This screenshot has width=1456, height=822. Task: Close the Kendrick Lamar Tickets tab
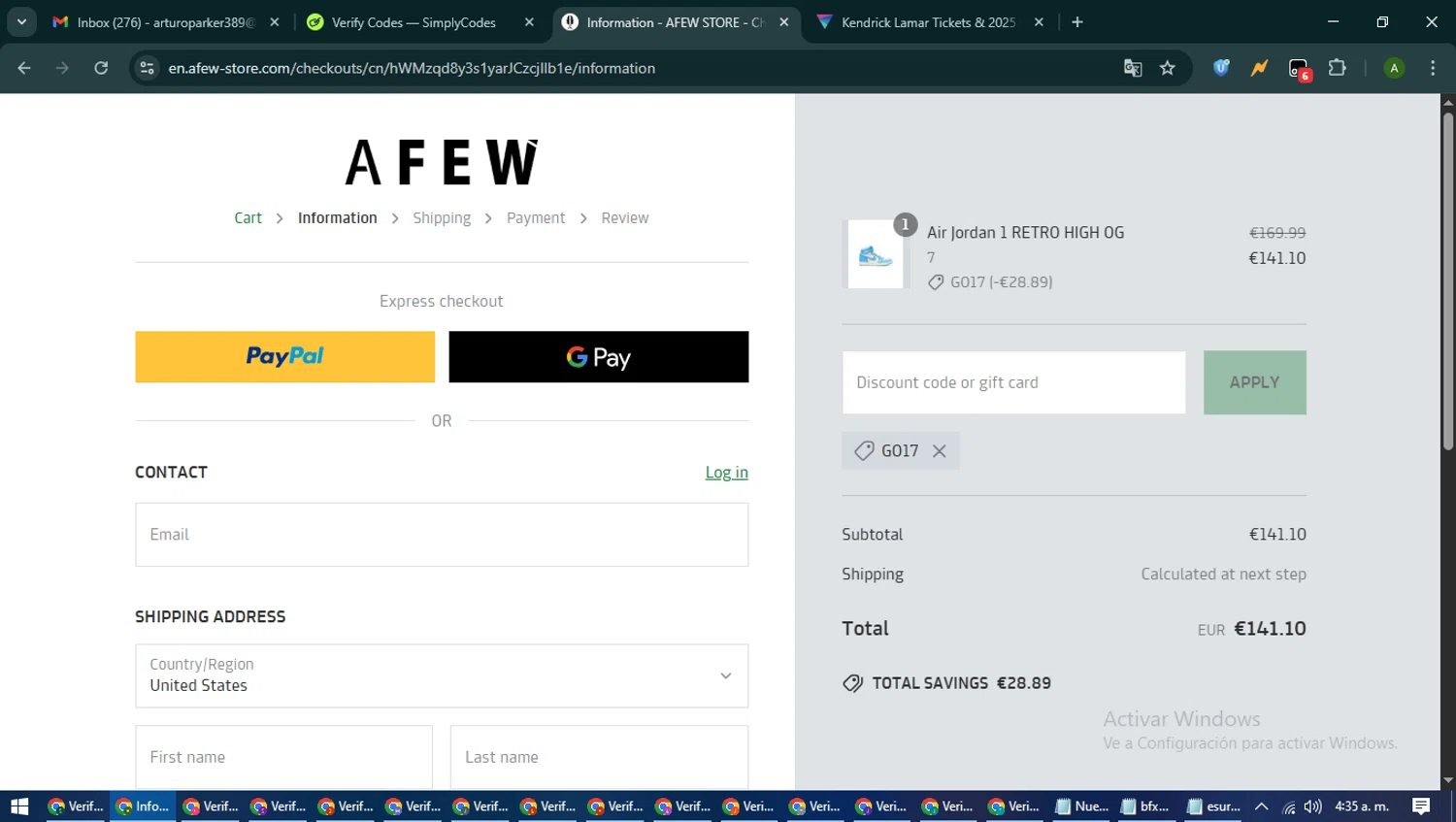coord(1039,22)
